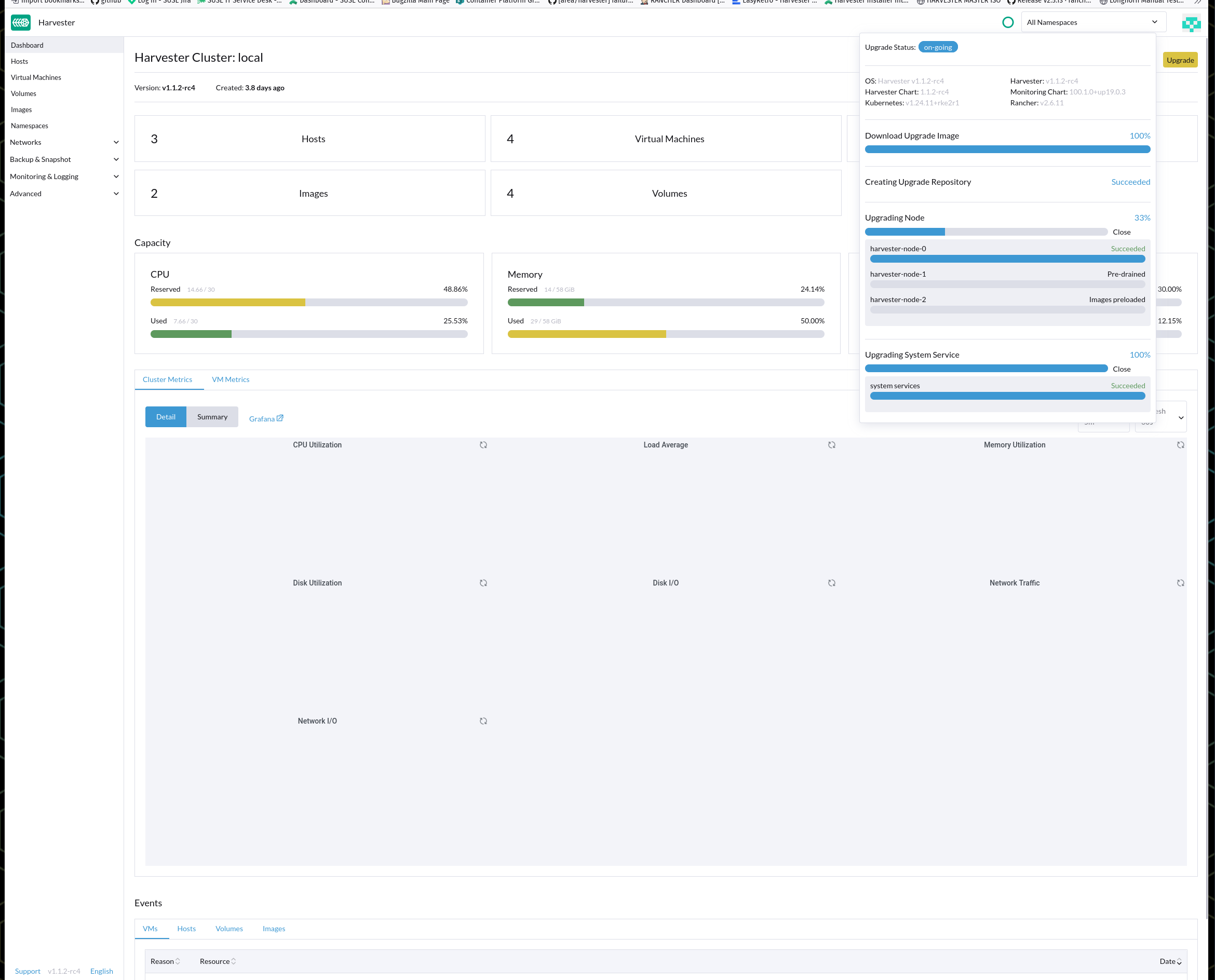Select the Detail metrics view

click(166, 417)
